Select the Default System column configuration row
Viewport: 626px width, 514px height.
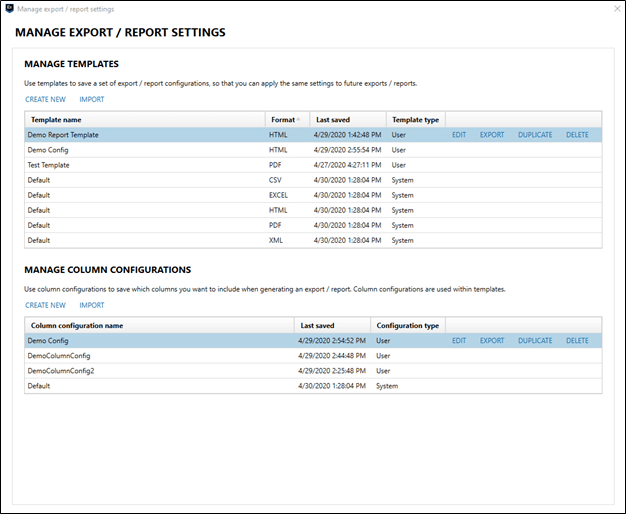[x=313, y=386]
